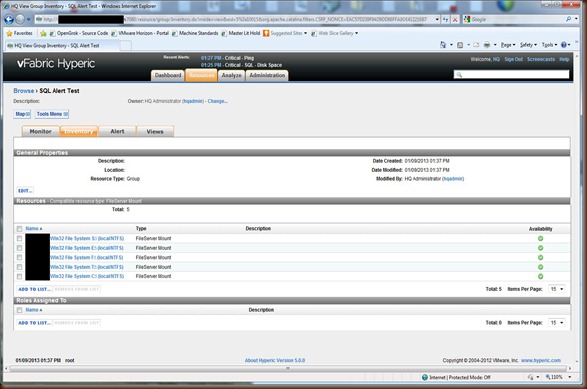Switch to the Monitor tab
This screenshot has width=587, height=389.
coord(40,131)
